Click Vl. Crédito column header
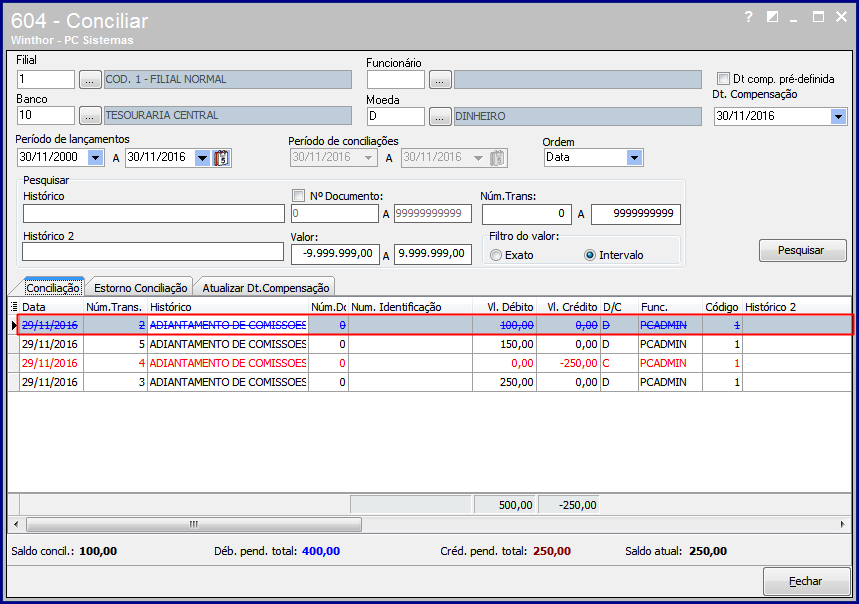 coord(569,307)
